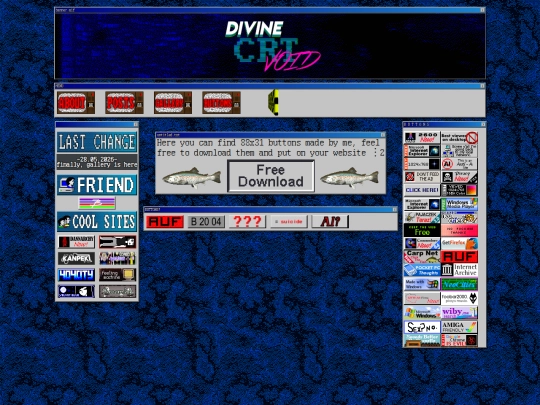Image resolution: width=540 pixels, height=405 pixels.
Task: Click the Windows Media Player badge
Action: point(459,204)
